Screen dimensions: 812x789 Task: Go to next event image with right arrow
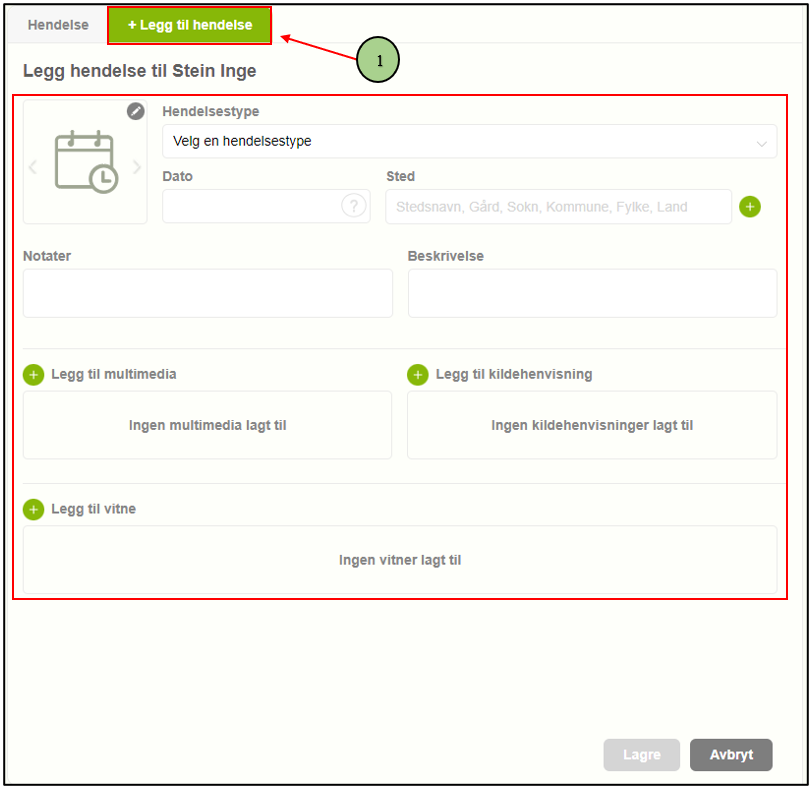coord(138,167)
